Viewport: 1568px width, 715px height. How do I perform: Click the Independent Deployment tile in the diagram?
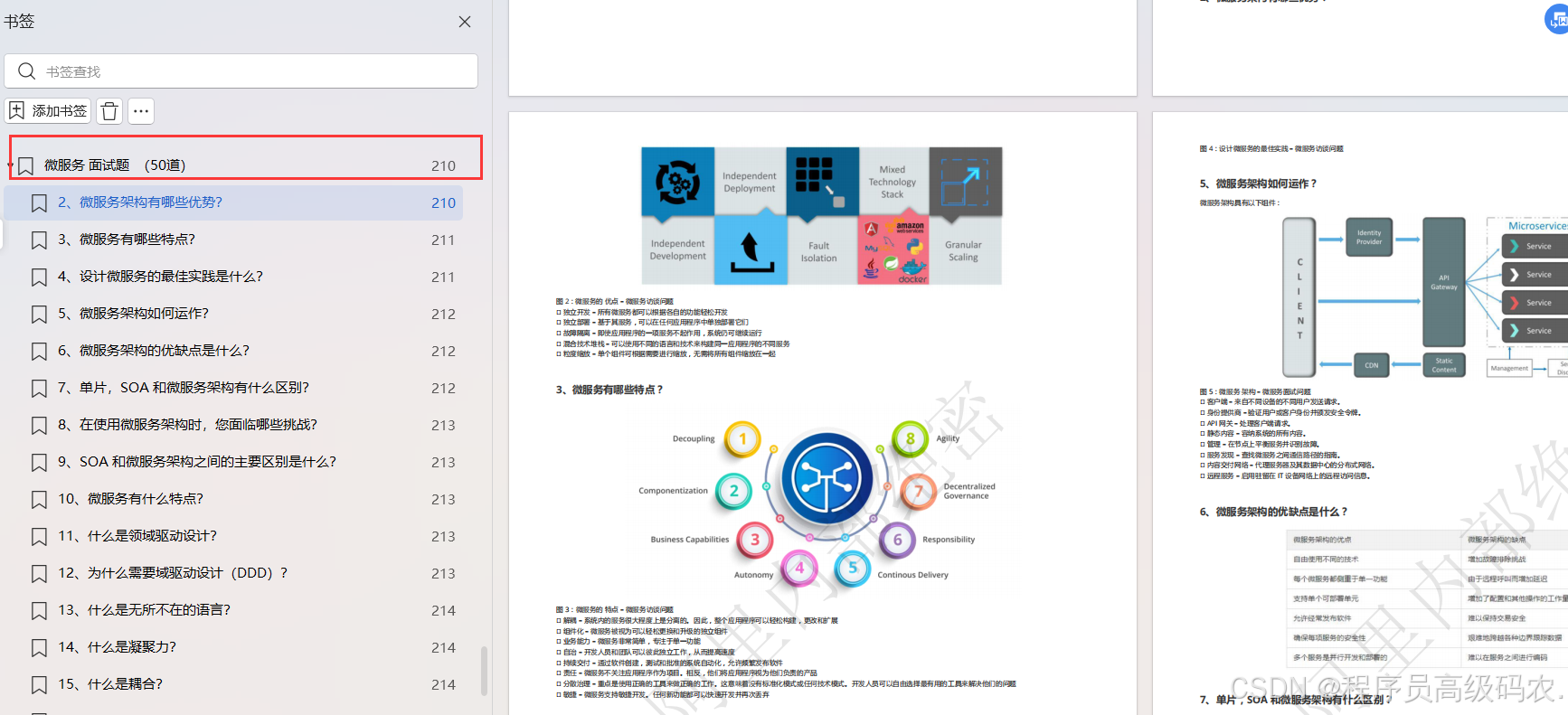click(x=750, y=182)
